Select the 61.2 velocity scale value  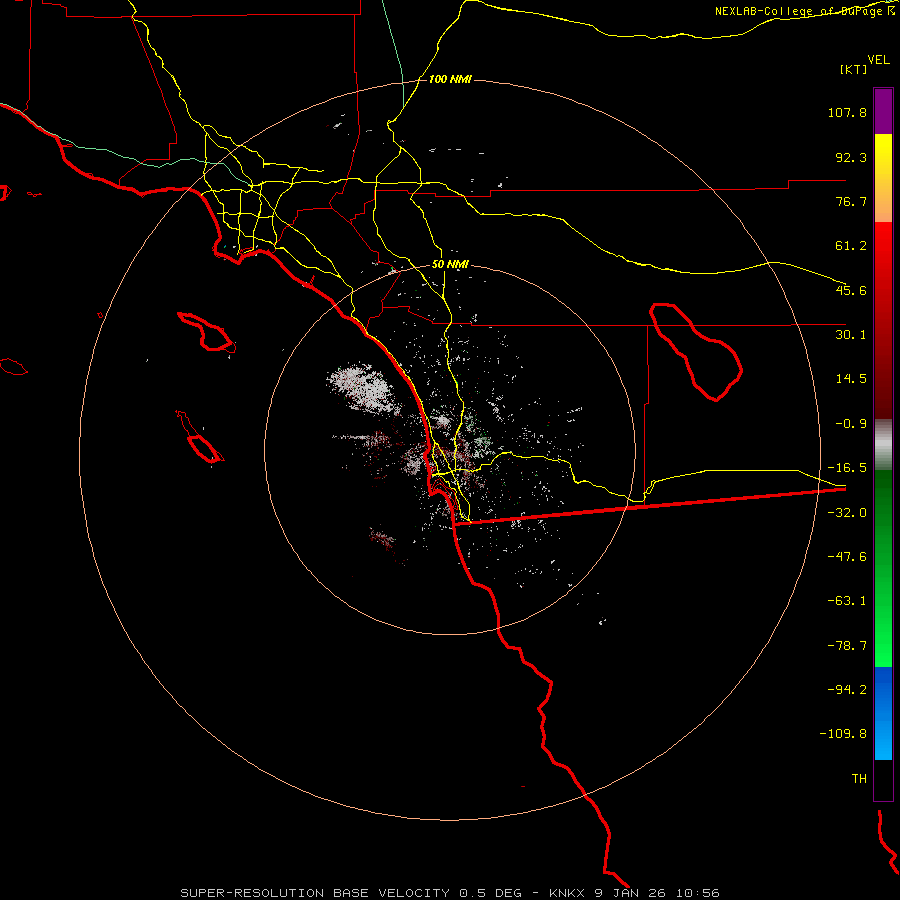tap(851, 246)
